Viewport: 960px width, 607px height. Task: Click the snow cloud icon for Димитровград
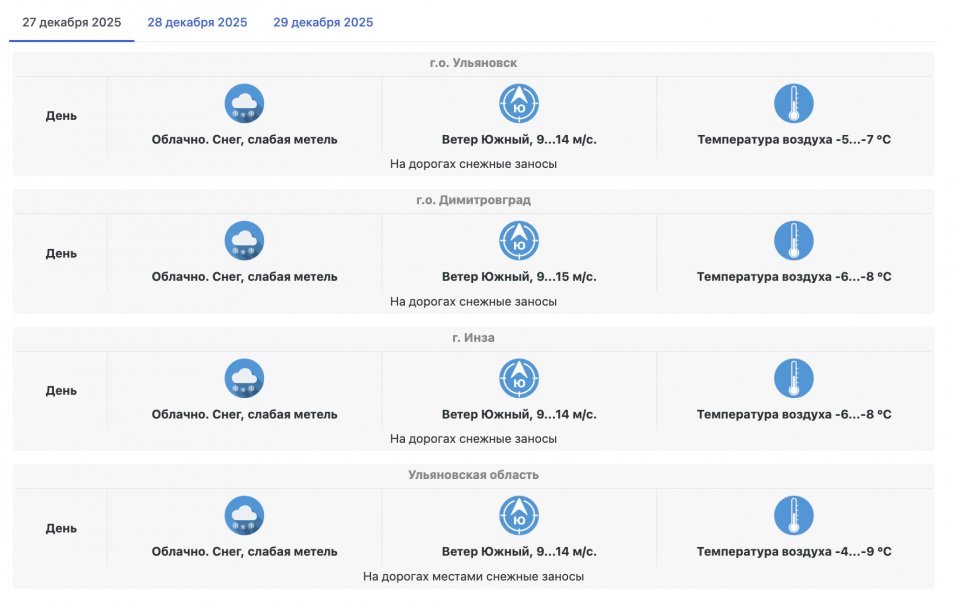coord(244,241)
